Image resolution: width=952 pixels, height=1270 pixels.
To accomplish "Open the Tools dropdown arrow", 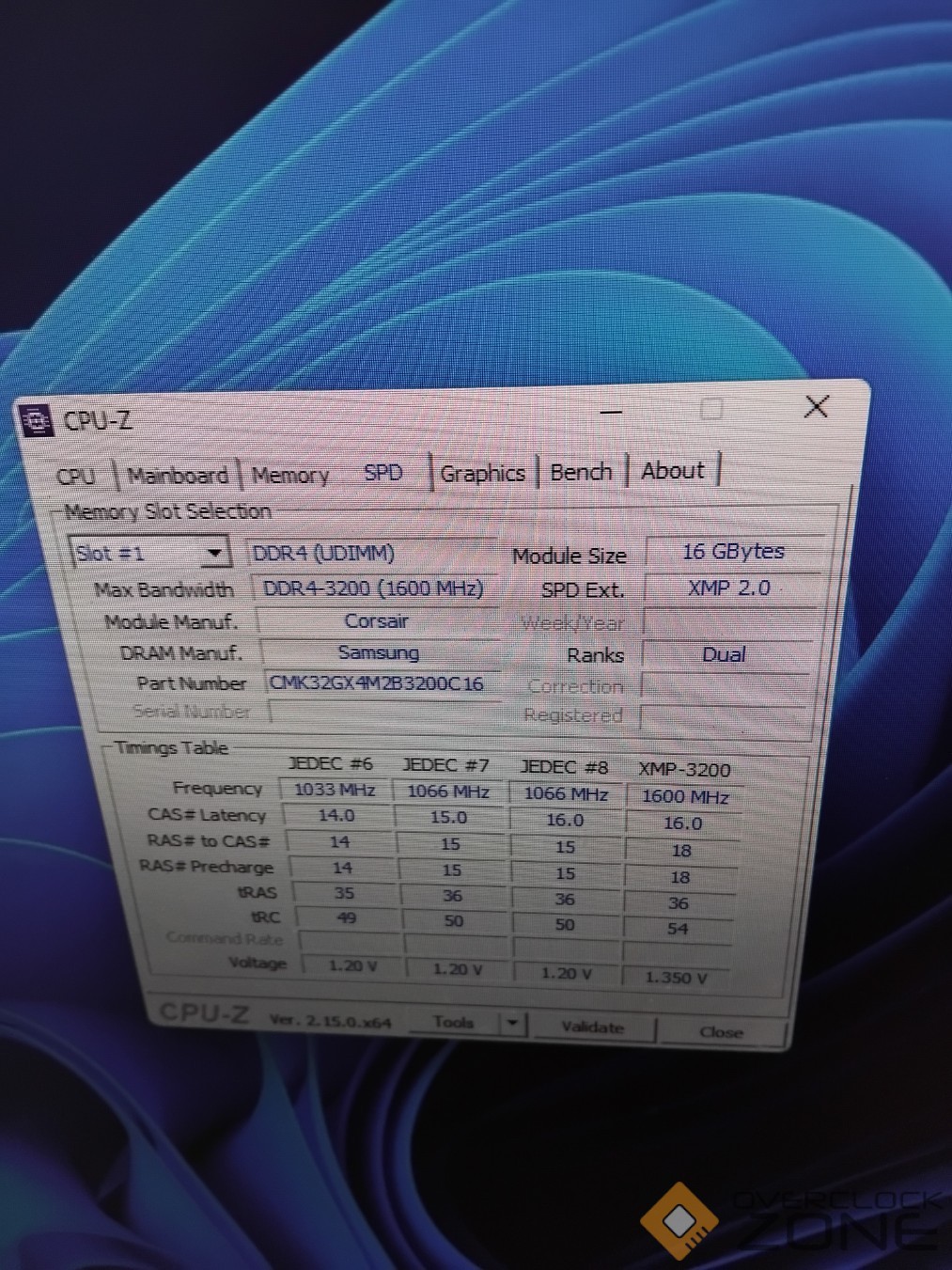I will [x=512, y=1023].
